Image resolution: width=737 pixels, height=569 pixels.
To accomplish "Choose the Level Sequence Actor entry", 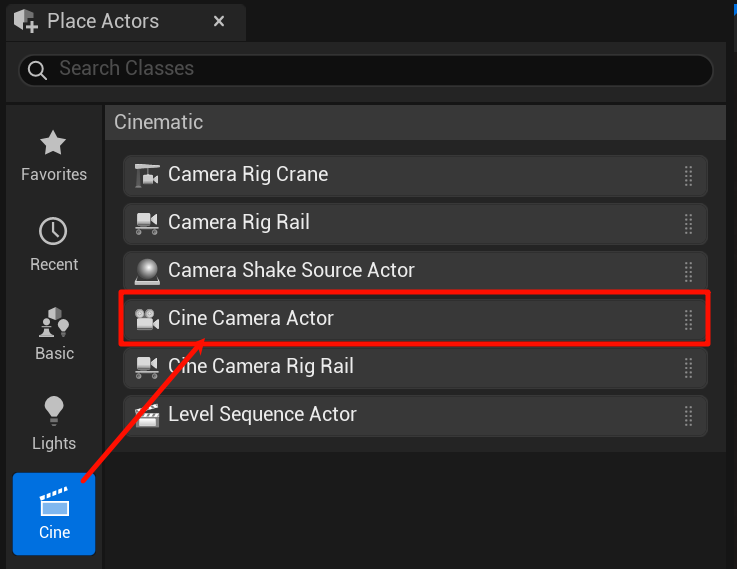I will pos(262,415).
